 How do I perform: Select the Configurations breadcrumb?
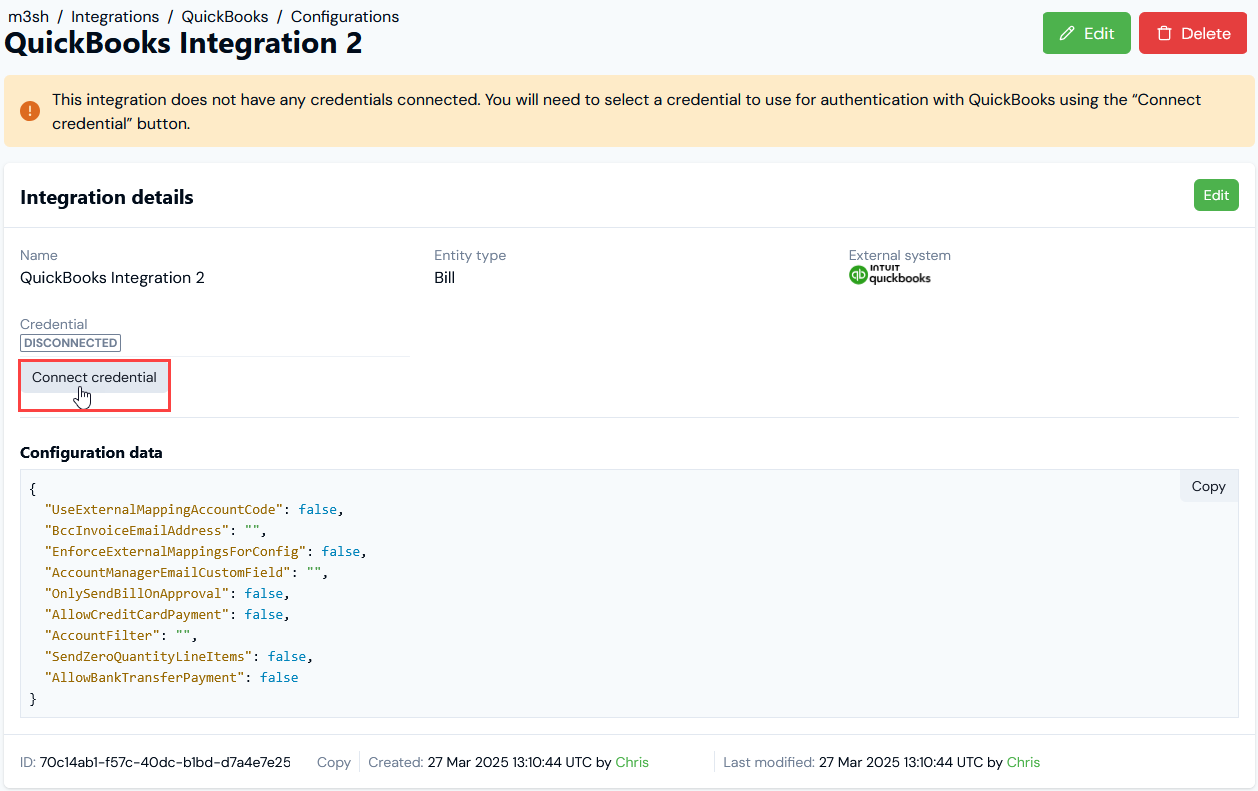coord(345,17)
